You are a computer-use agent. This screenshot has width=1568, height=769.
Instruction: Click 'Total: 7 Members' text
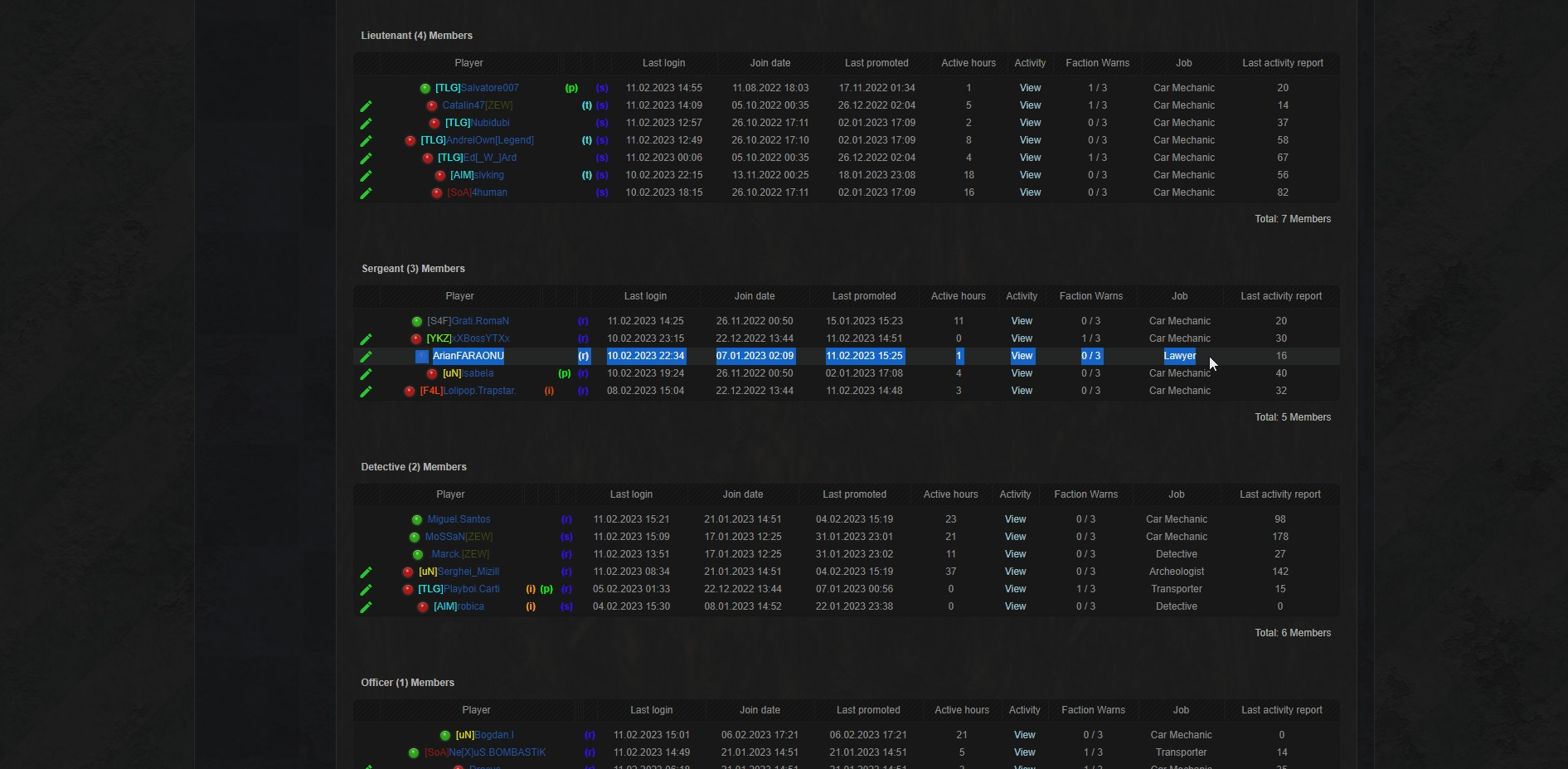(x=1293, y=219)
